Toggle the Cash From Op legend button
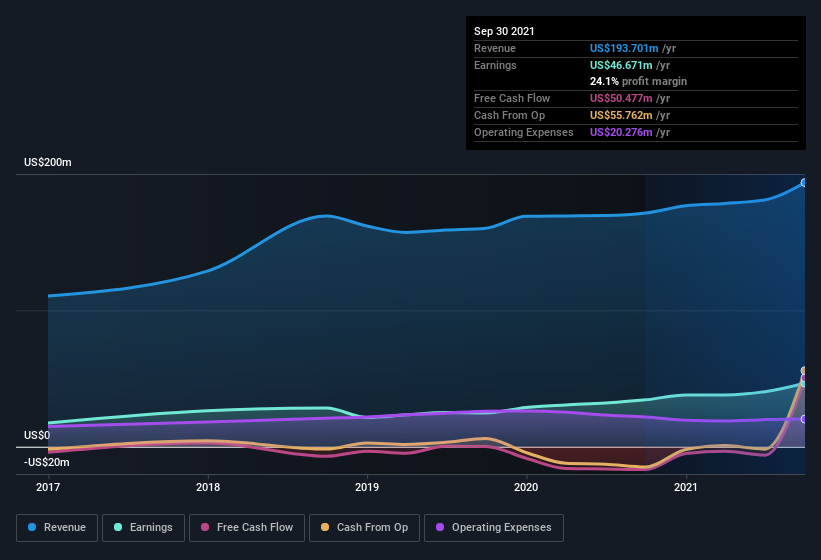 (x=364, y=528)
